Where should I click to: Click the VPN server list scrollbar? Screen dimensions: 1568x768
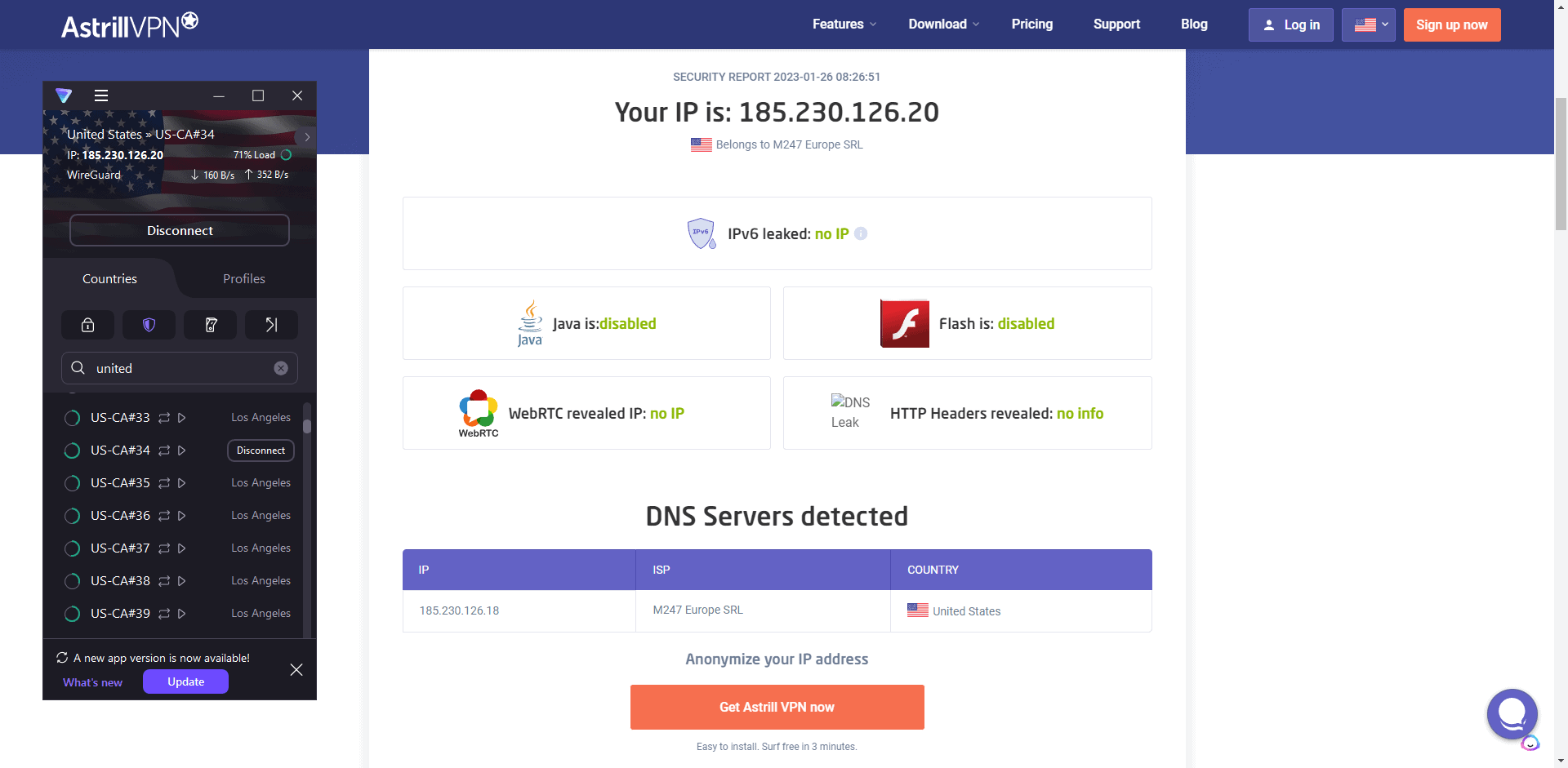307,427
